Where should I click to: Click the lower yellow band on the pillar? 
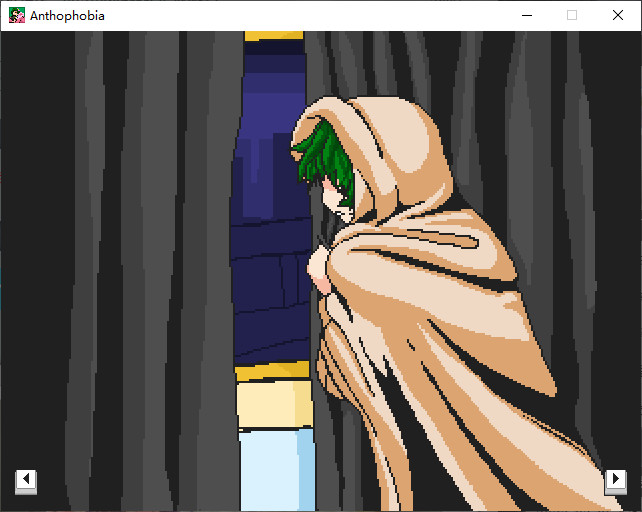pos(272,373)
